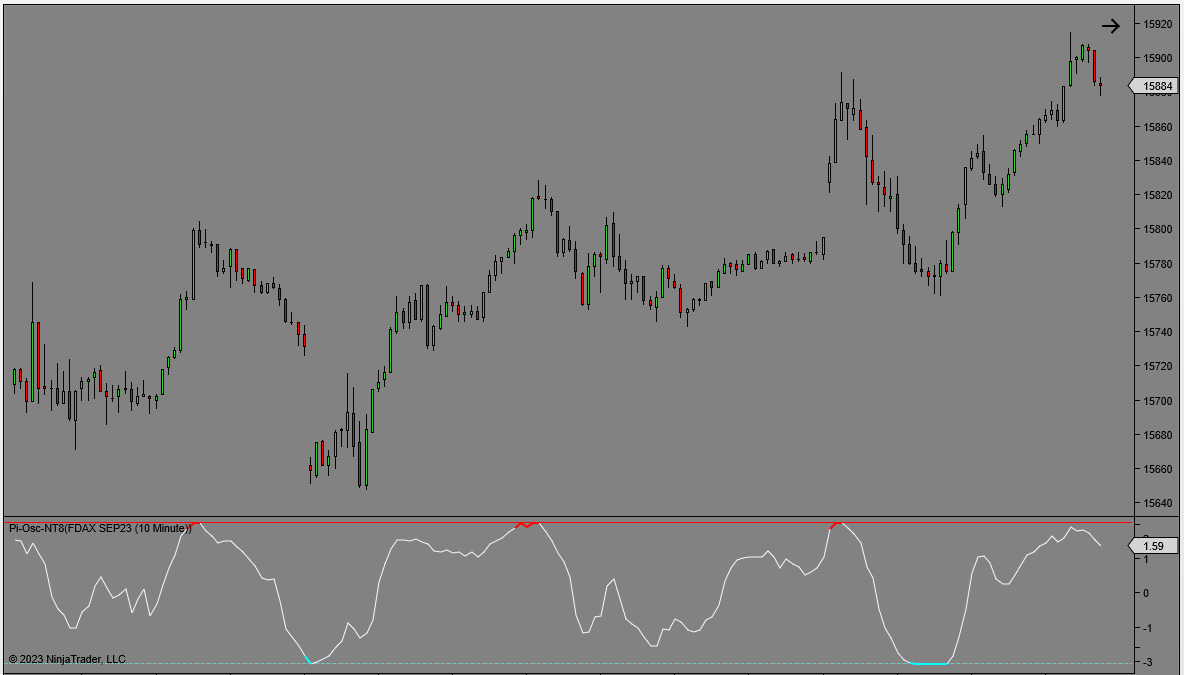The width and height of the screenshot is (1184, 675).
Task: Click the chart panel header area
Action: pyautogui.click(x=400, y=10)
